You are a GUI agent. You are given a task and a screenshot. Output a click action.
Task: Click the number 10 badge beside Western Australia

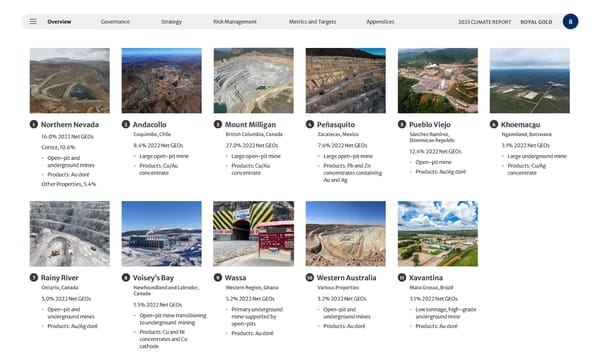coord(310,277)
